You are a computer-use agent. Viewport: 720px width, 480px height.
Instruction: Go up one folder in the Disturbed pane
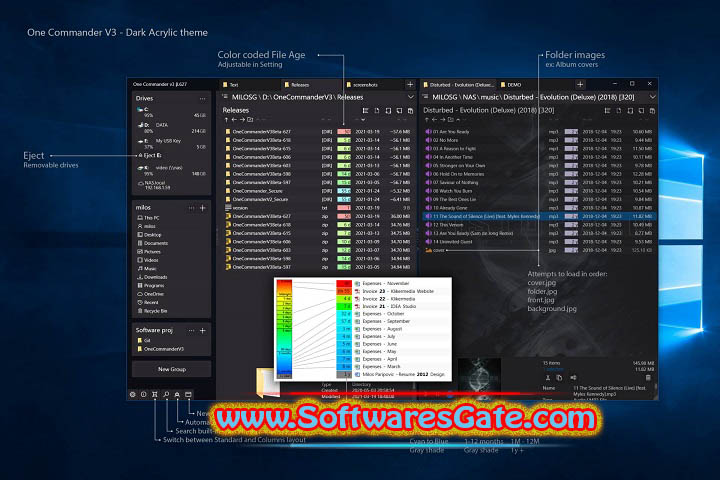427,119
